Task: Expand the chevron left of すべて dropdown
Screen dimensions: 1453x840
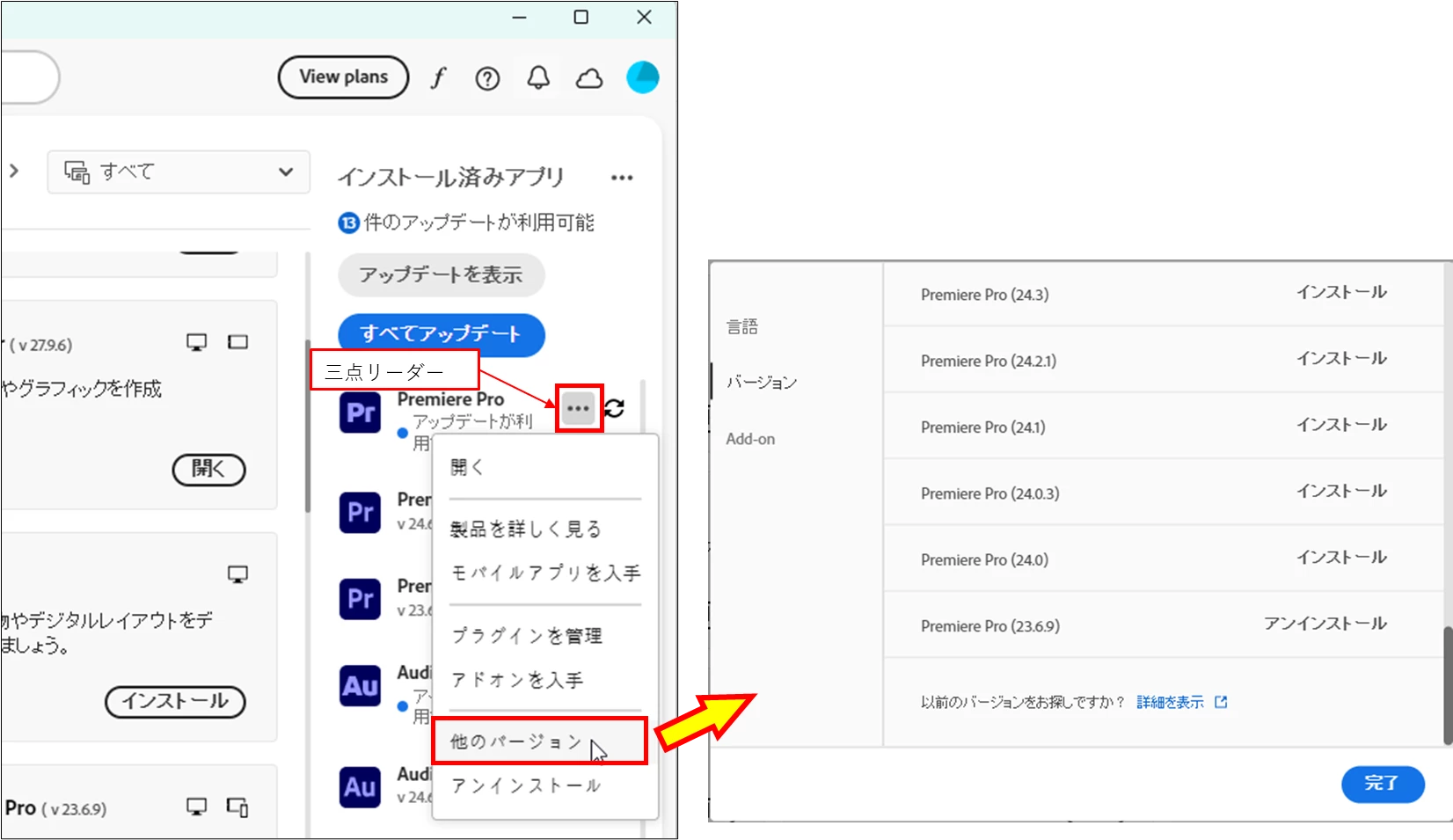Action: tap(14, 171)
